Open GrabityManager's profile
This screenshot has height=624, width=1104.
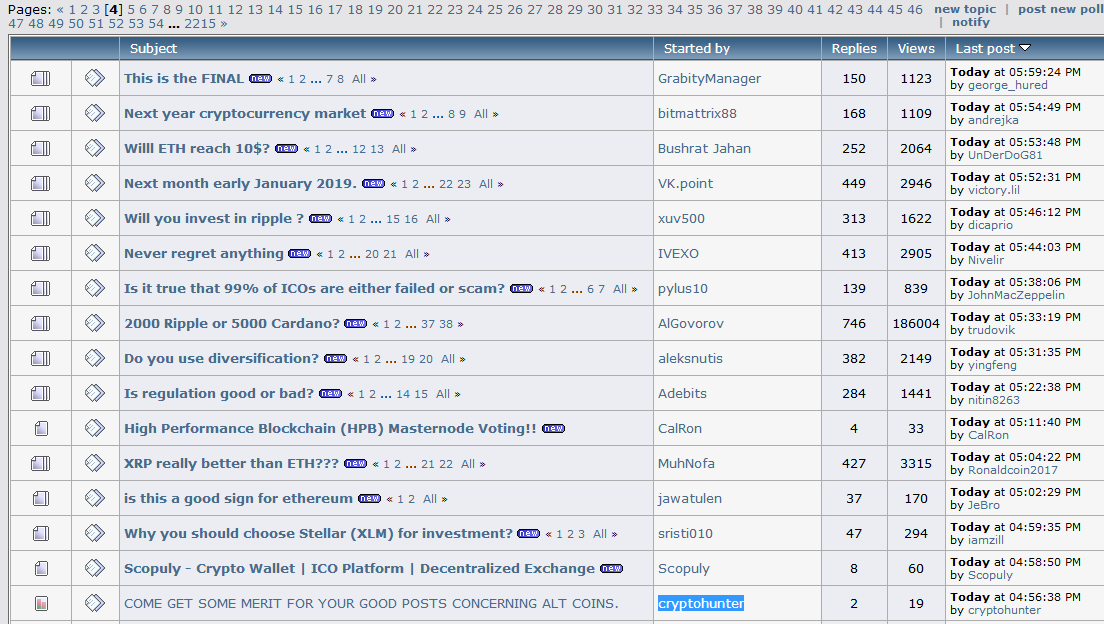click(x=709, y=78)
